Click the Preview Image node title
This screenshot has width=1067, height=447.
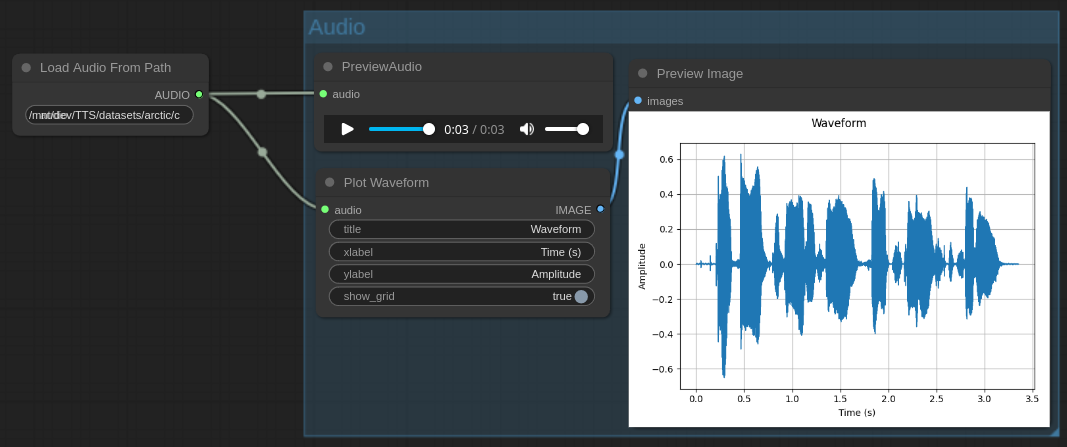click(x=700, y=73)
